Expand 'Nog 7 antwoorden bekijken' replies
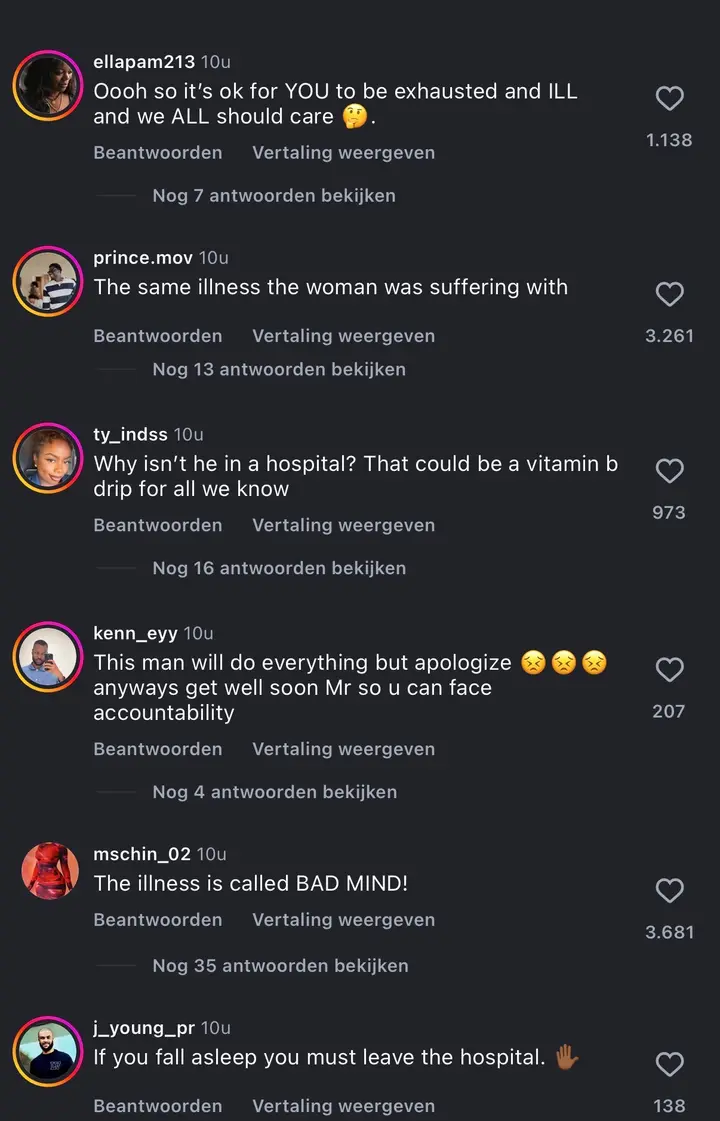This screenshot has height=1121, width=720. coord(274,195)
